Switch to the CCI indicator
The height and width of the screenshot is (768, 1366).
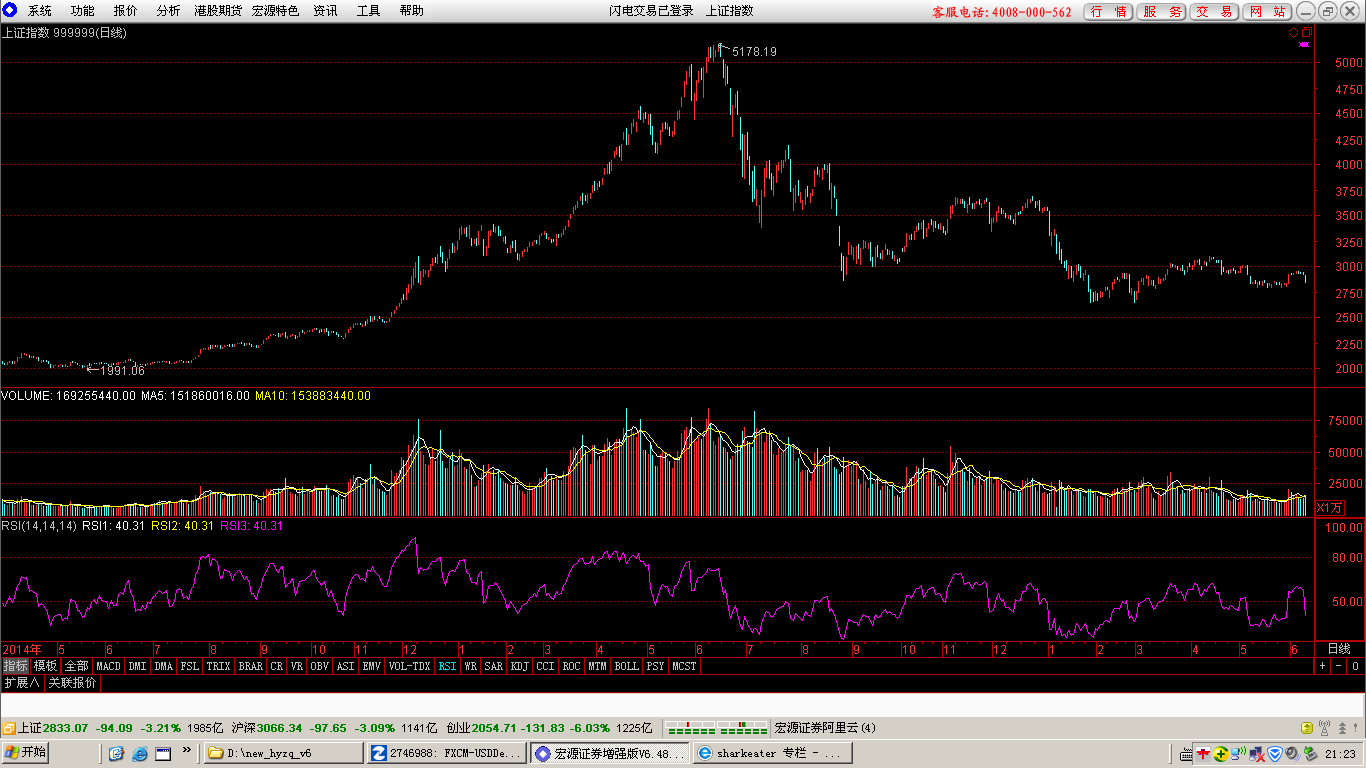(x=545, y=665)
